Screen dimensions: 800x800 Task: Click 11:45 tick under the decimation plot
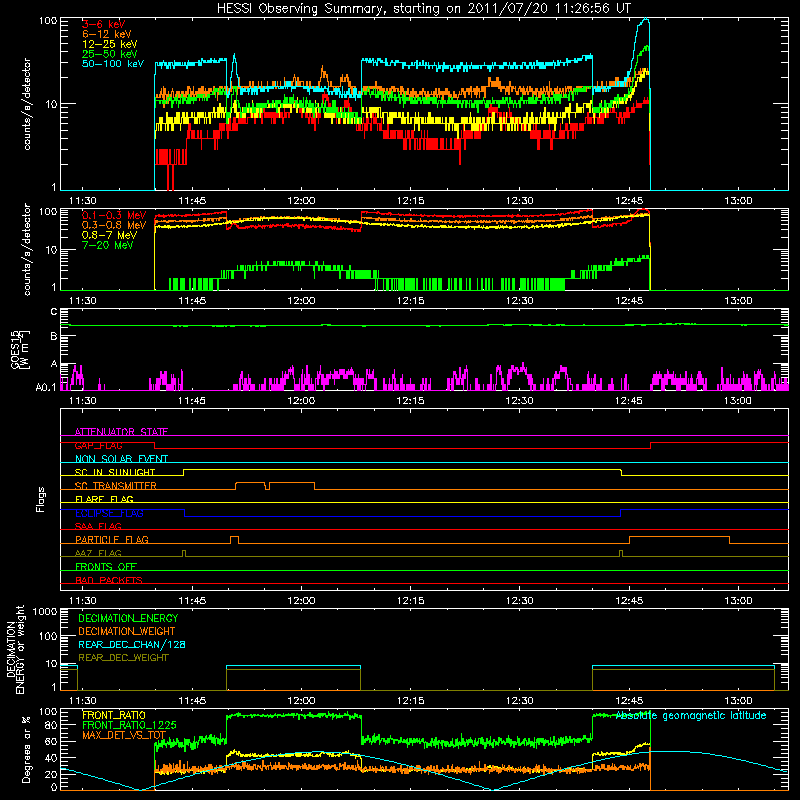point(192,701)
